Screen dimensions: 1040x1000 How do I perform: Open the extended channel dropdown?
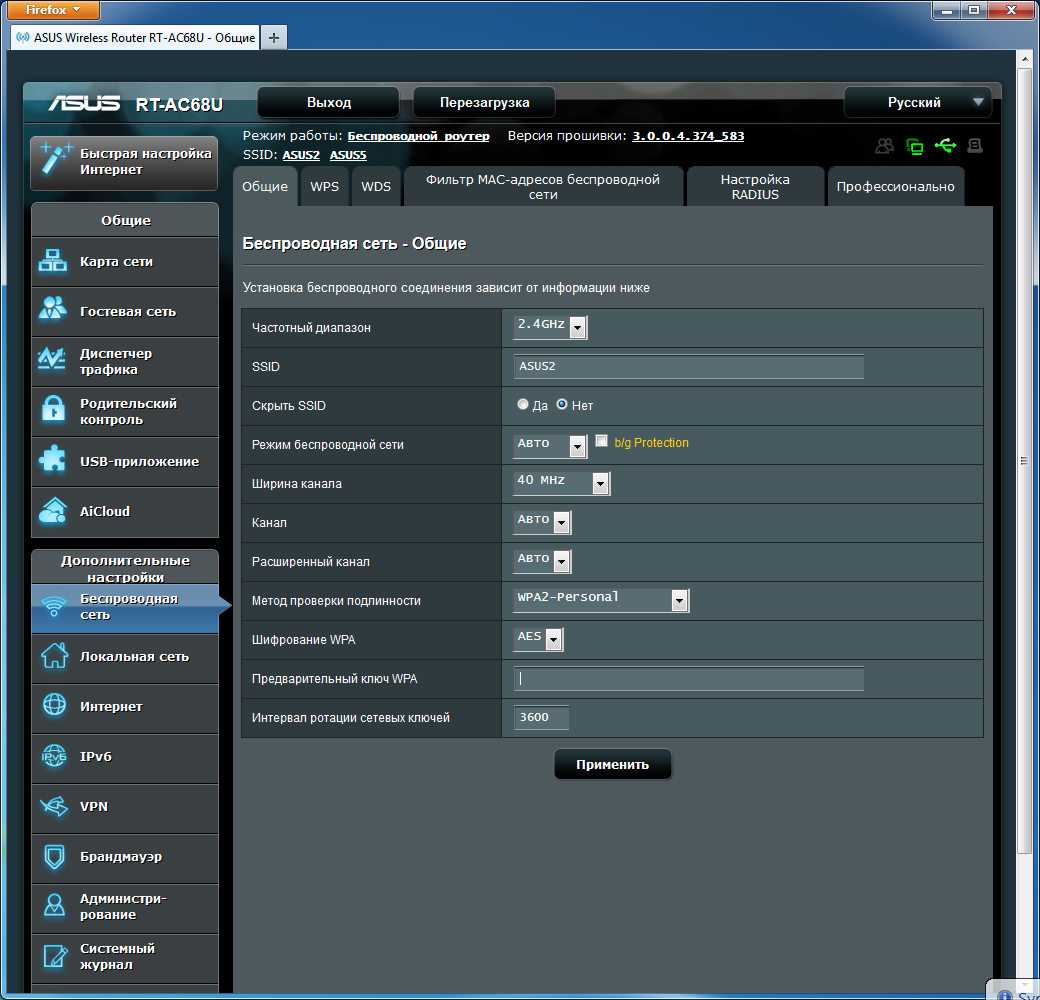click(x=543, y=561)
